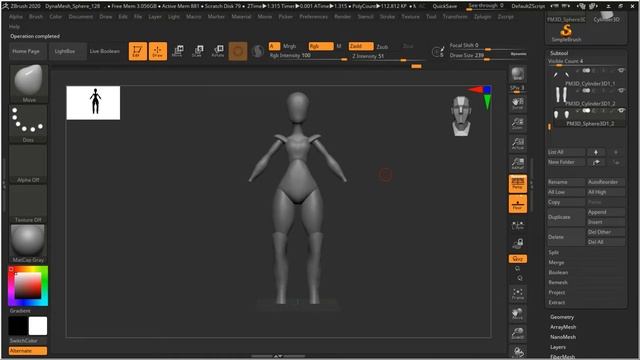Expand the ArrayMesh palette
Screen dimensions: 640x360
click(563, 327)
